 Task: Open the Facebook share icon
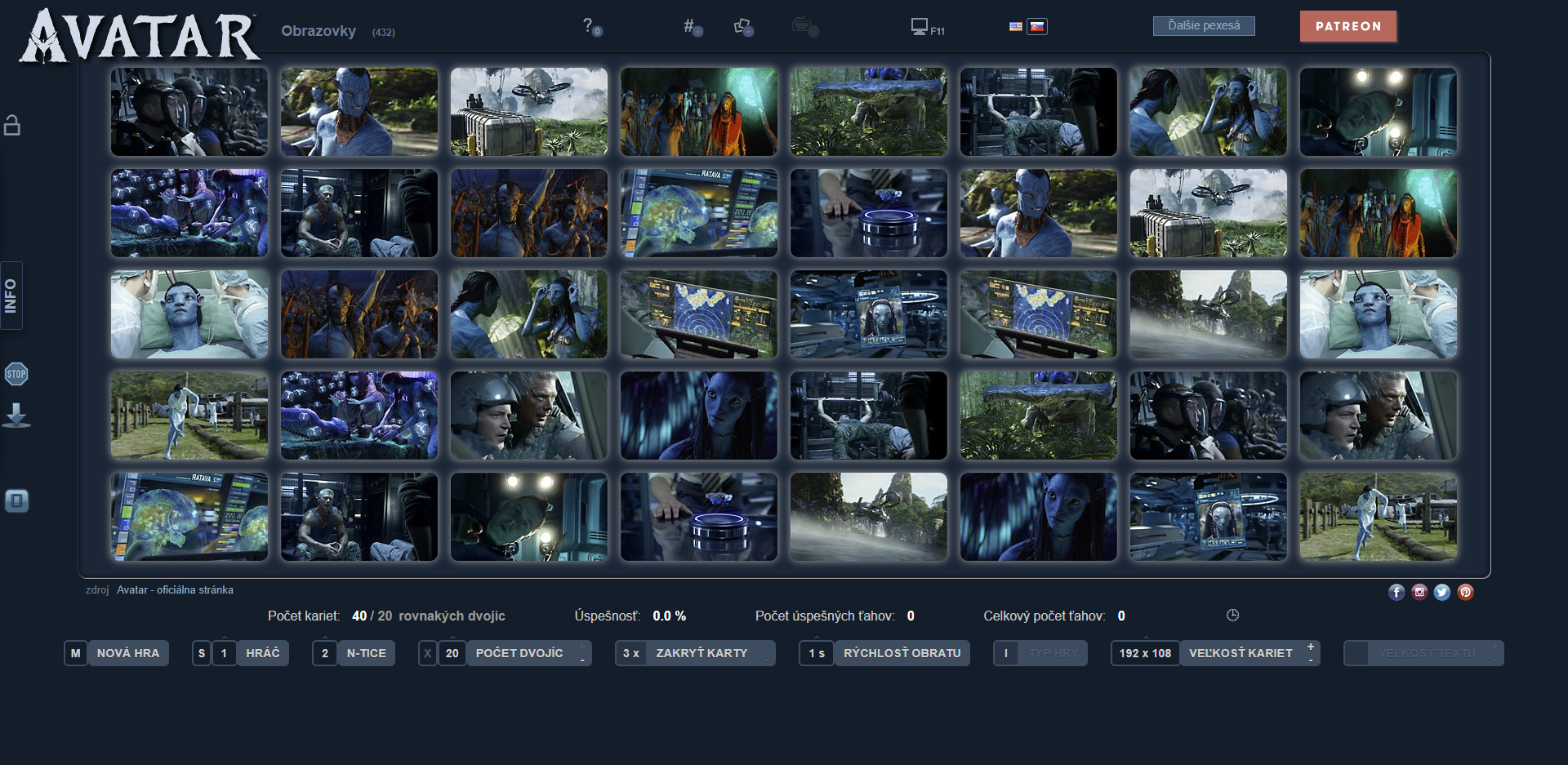[x=1396, y=592]
